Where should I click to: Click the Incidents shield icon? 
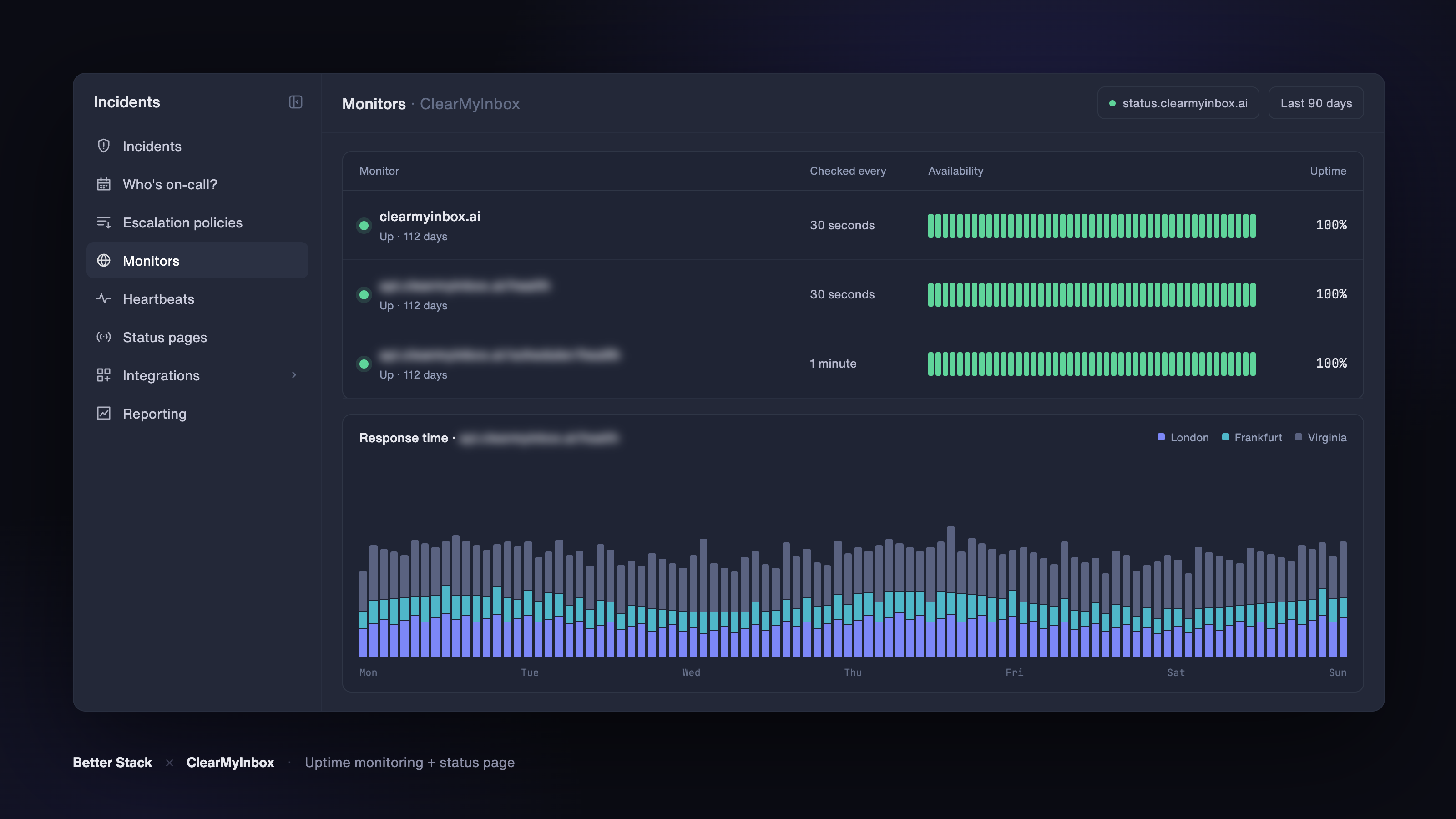103,146
